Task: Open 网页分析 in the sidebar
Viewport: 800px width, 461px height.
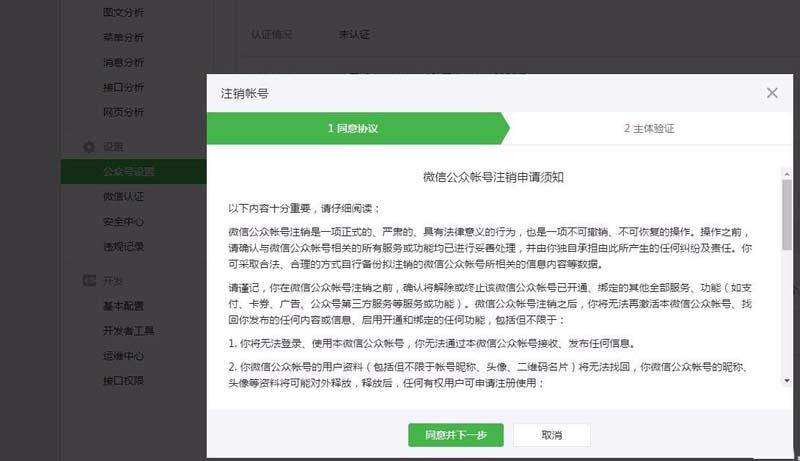Action: click(123, 112)
